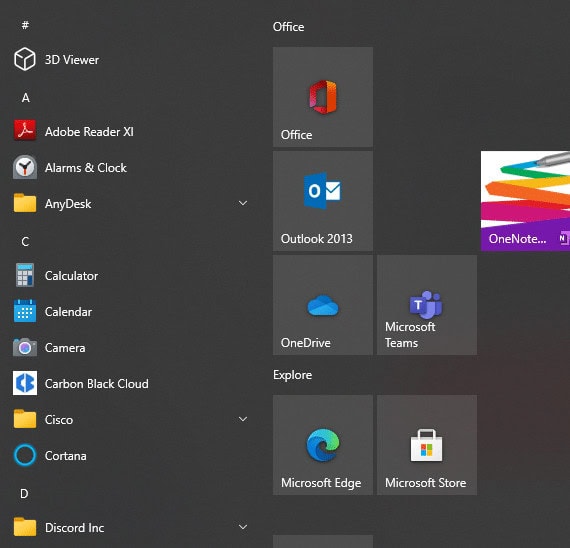Viewport: 570px width, 548px height.
Task: Click the Adobe Reader XI text label
Action: [89, 132]
